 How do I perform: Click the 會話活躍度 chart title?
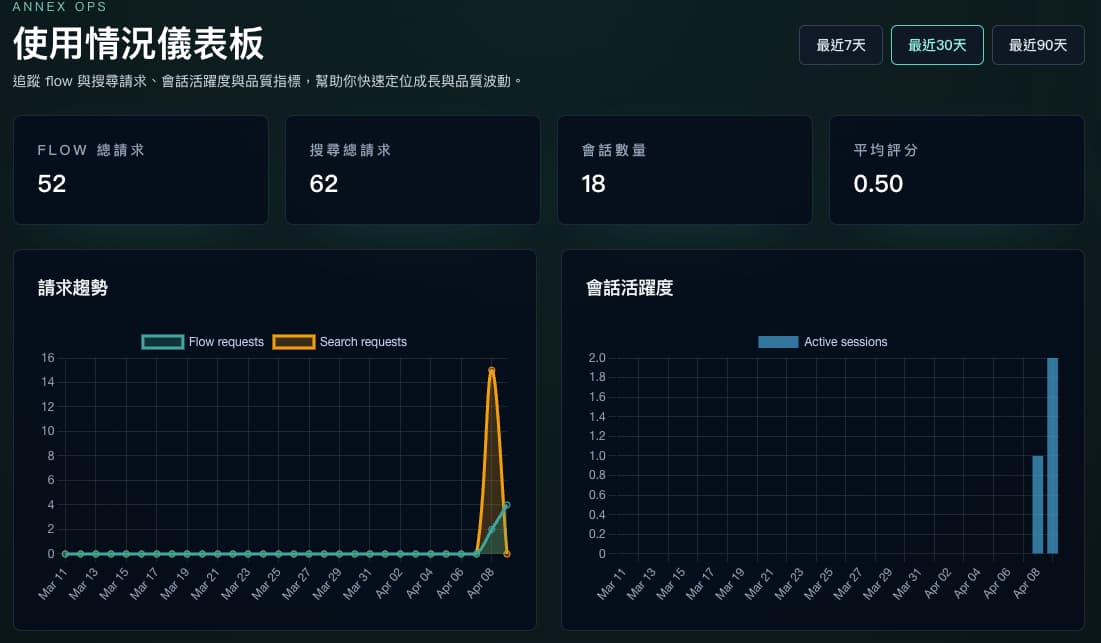(x=630, y=288)
